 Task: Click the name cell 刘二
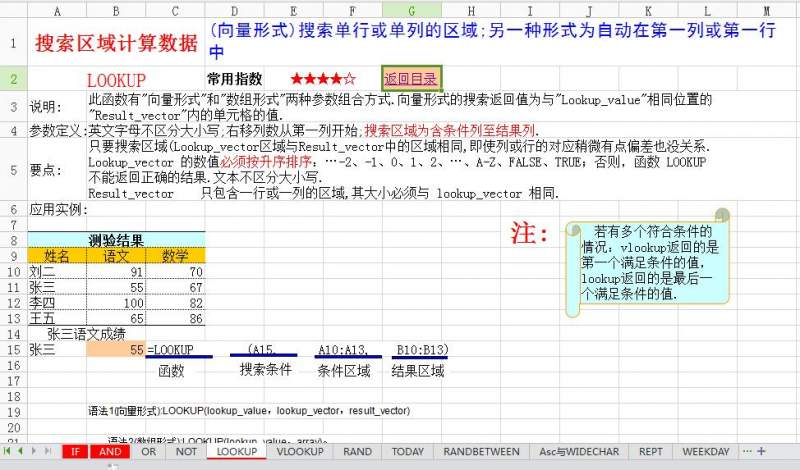pos(57,272)
